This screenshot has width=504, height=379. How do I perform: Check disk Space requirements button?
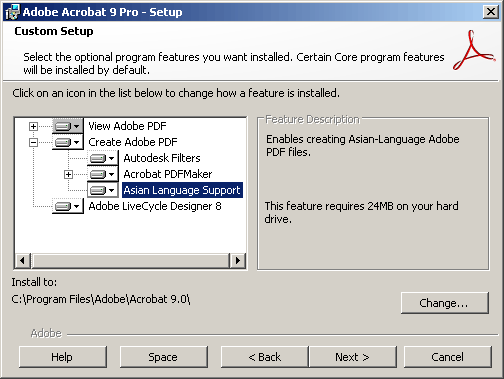click(x=163, y=357)
